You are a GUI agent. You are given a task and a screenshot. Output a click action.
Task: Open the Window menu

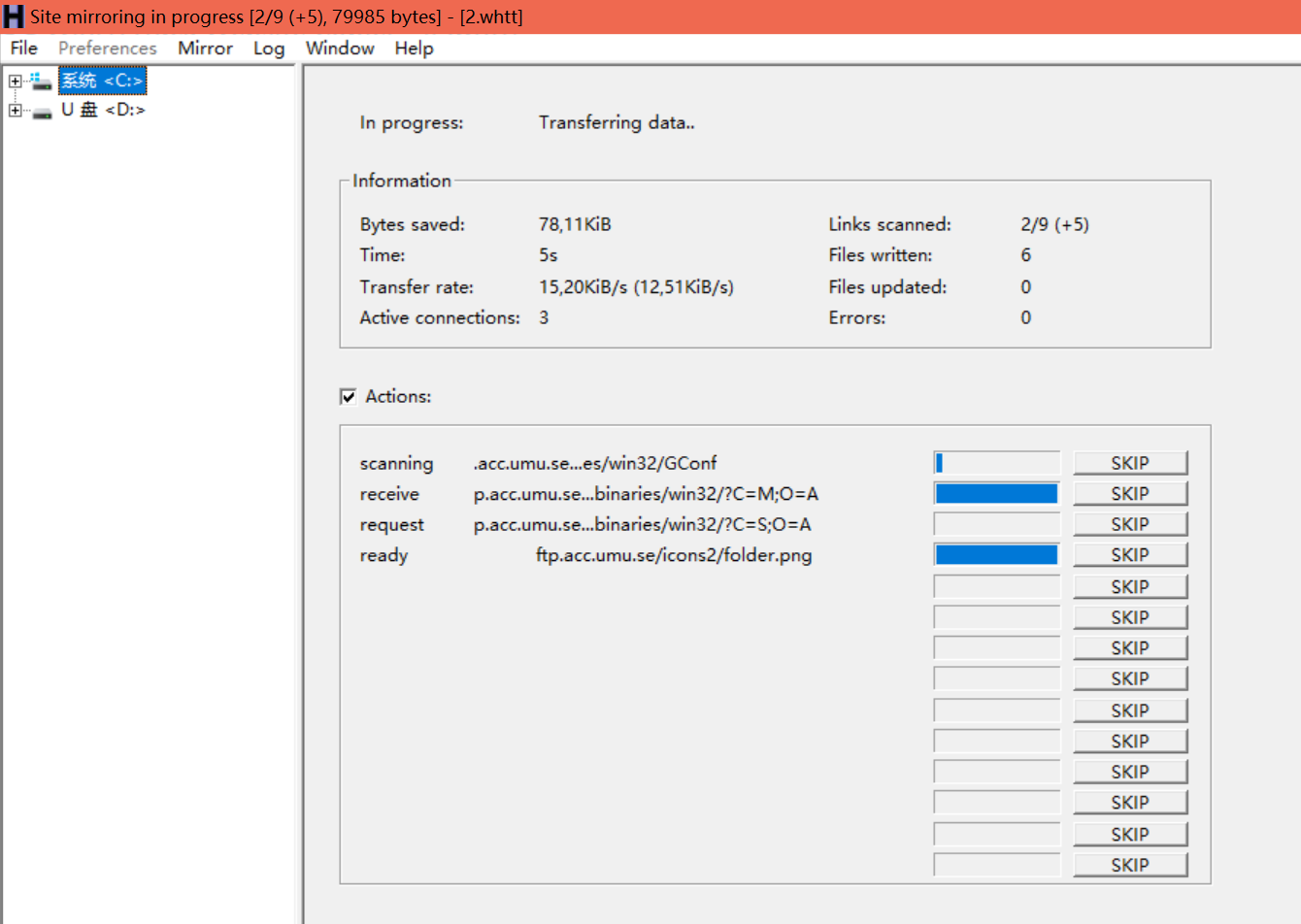340,48
